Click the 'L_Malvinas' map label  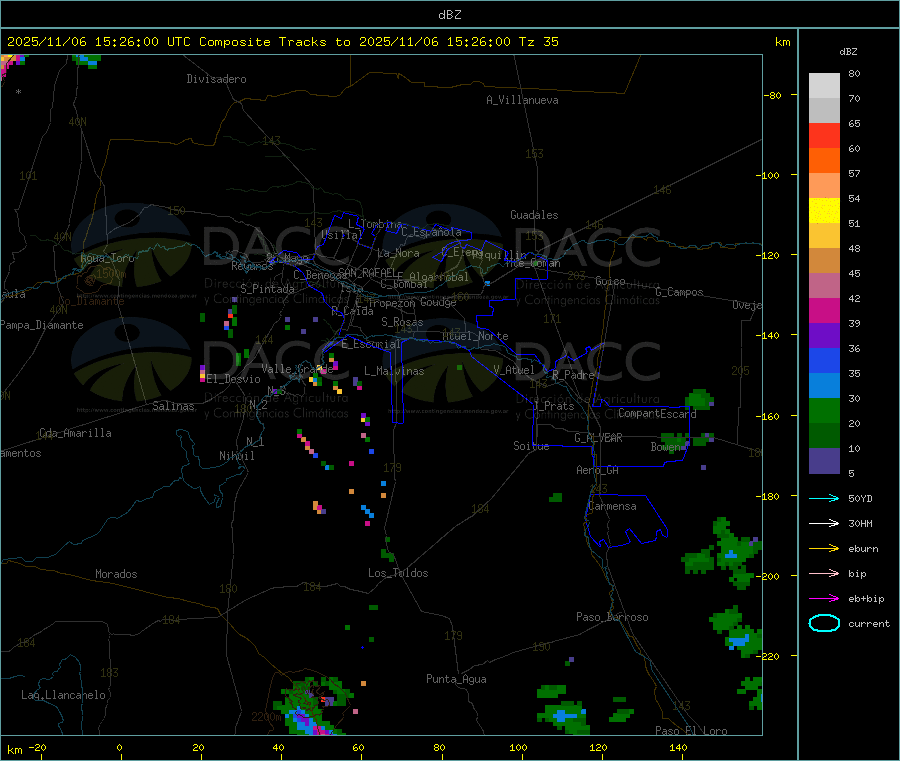(394, 371)
